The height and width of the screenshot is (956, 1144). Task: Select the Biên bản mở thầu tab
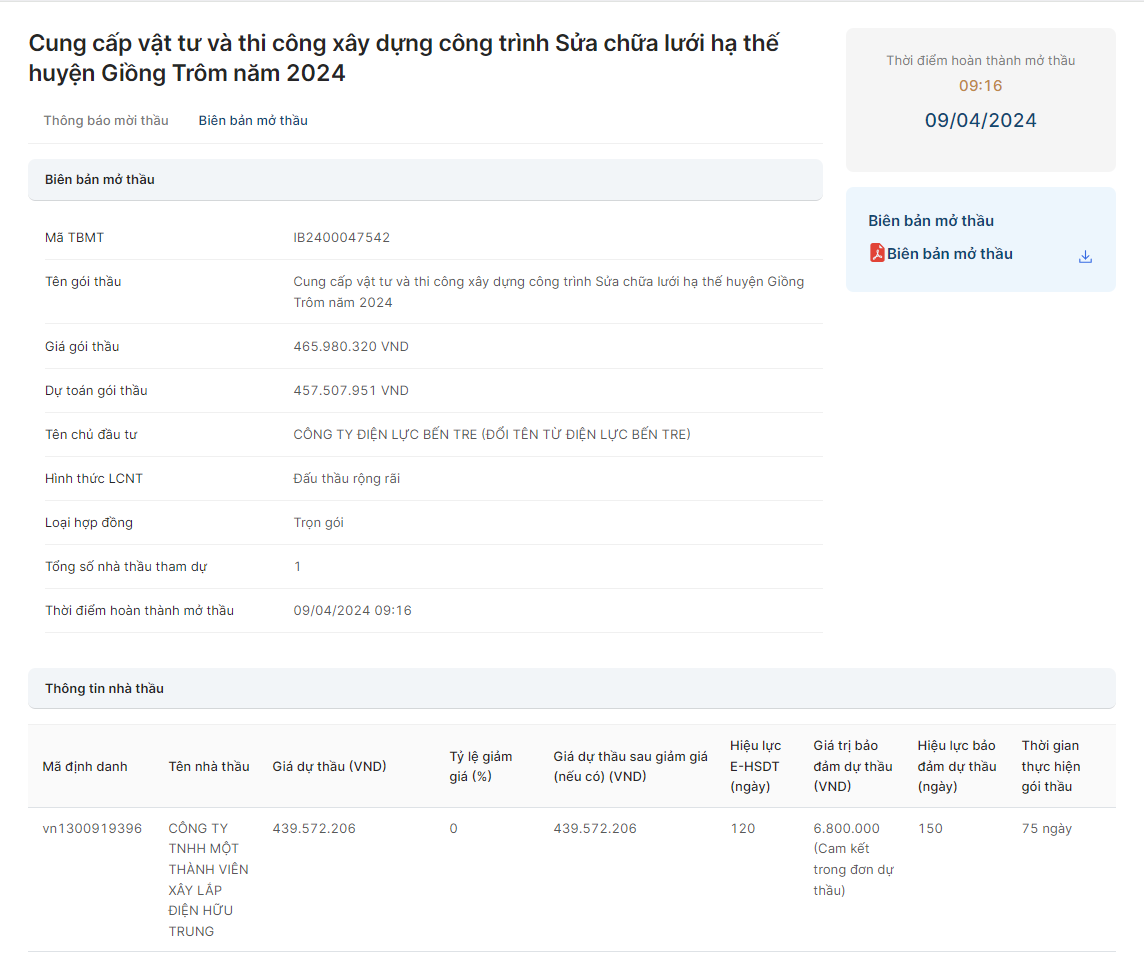(253, 120)
